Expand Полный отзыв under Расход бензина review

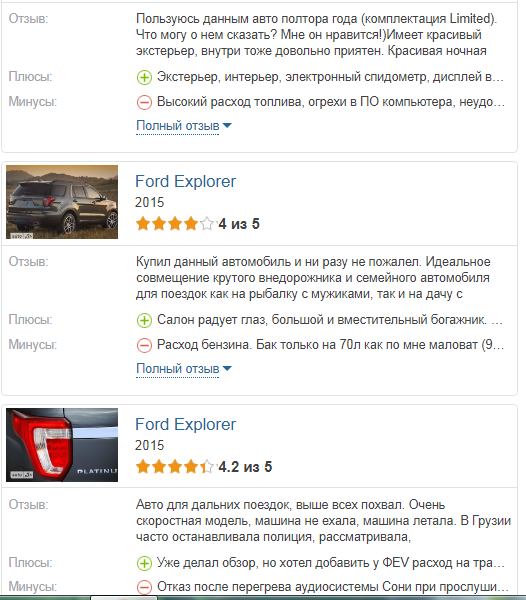178,368
